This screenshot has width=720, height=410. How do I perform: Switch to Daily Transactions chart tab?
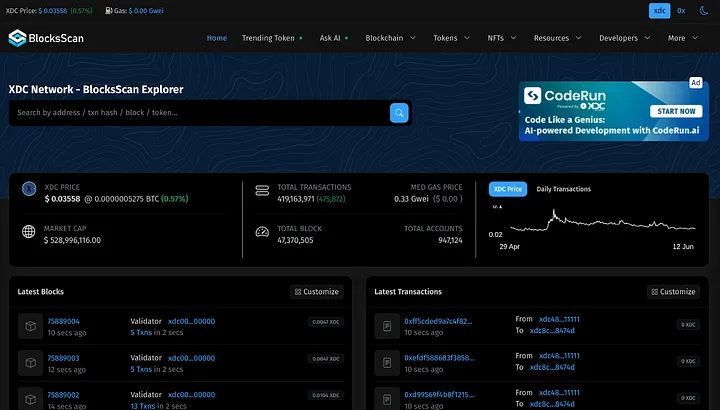(x=563, y=189)
